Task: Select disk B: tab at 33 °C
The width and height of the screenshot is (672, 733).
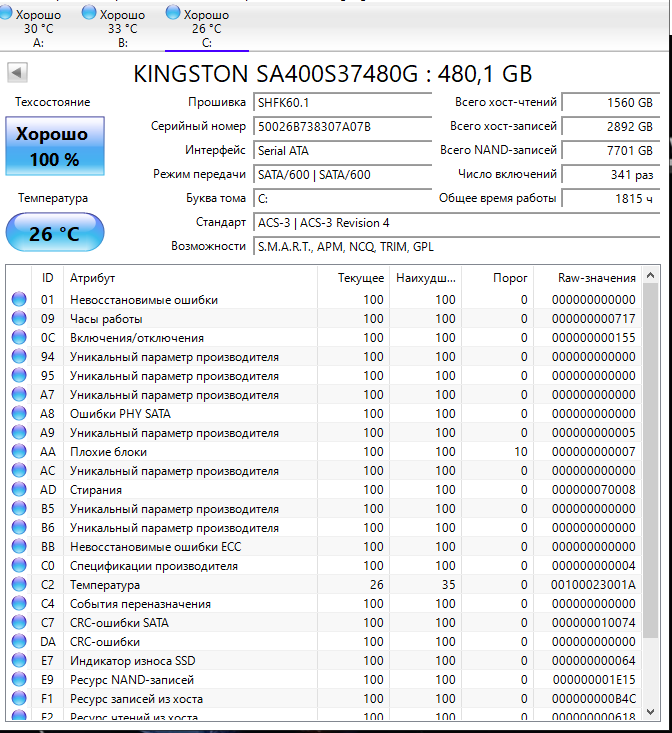Action: (x=122, y=28)
